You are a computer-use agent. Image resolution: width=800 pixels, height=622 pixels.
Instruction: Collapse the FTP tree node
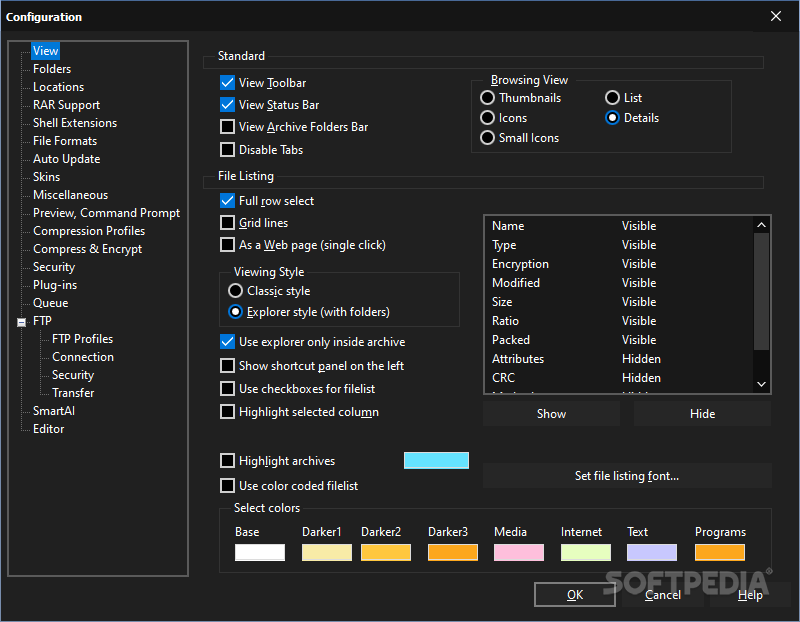(21, 322)
